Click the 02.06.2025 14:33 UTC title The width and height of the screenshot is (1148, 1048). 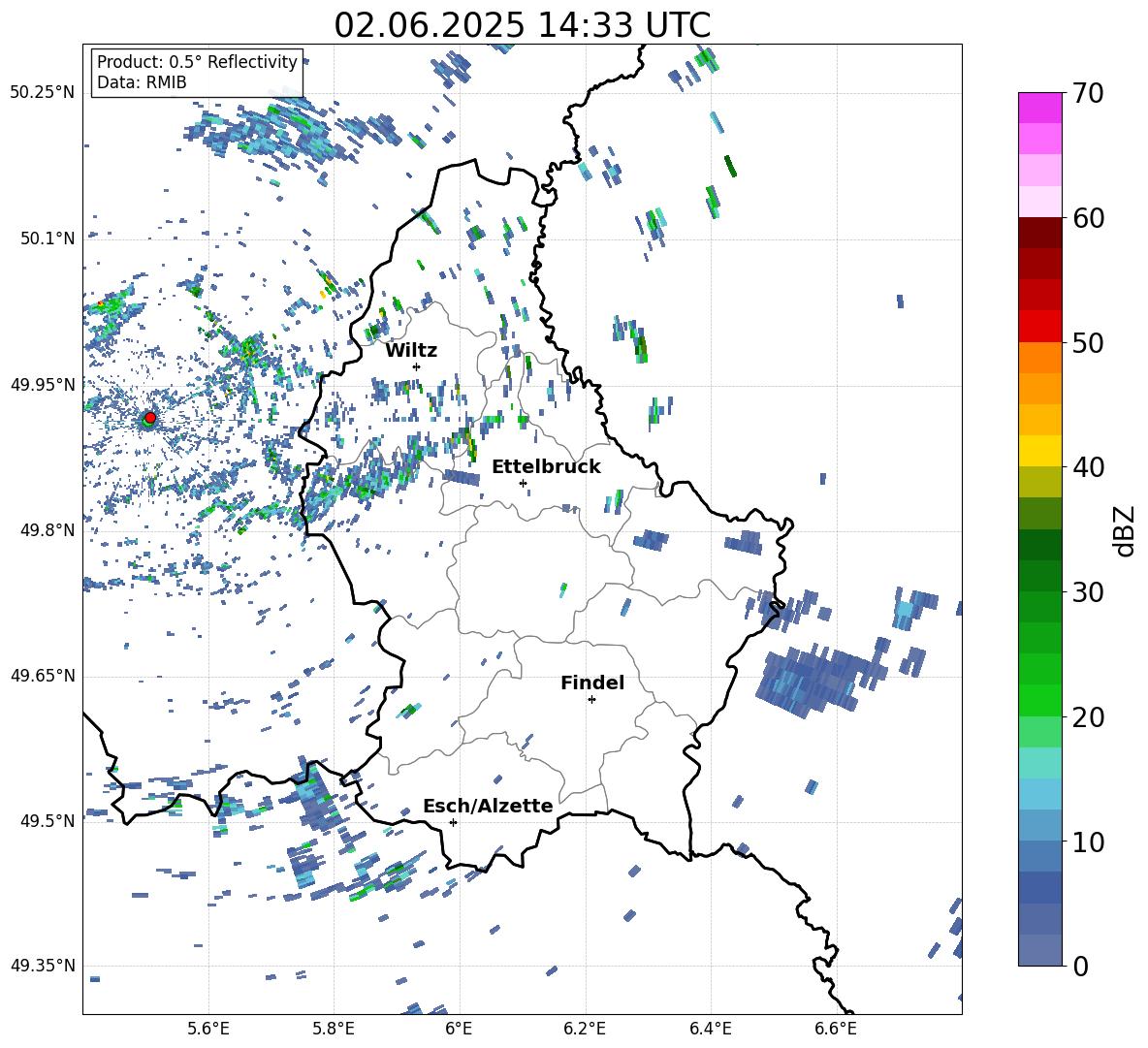[x=522, y=25]
